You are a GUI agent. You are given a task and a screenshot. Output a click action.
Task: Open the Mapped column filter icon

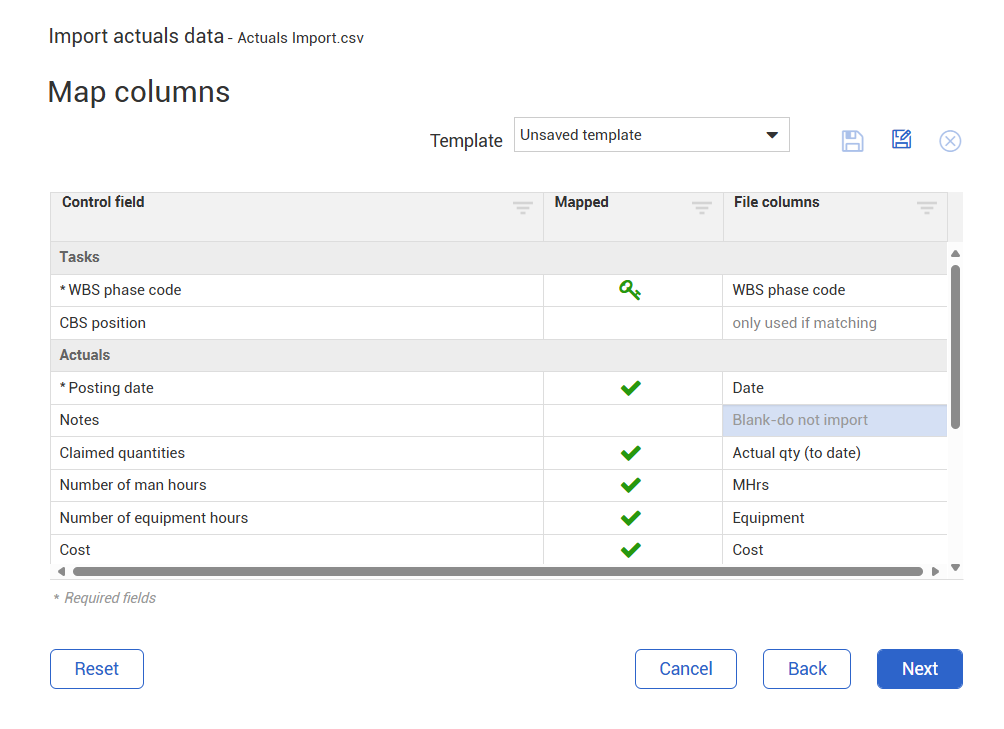702,208
